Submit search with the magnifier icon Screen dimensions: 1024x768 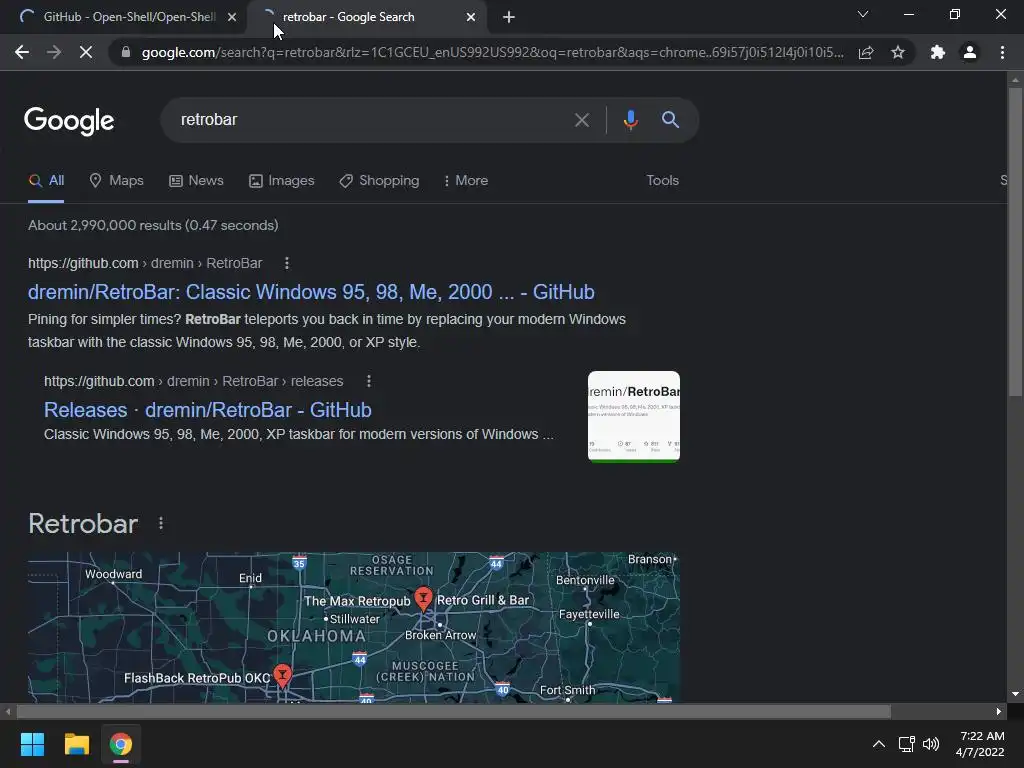click(670, 120)
